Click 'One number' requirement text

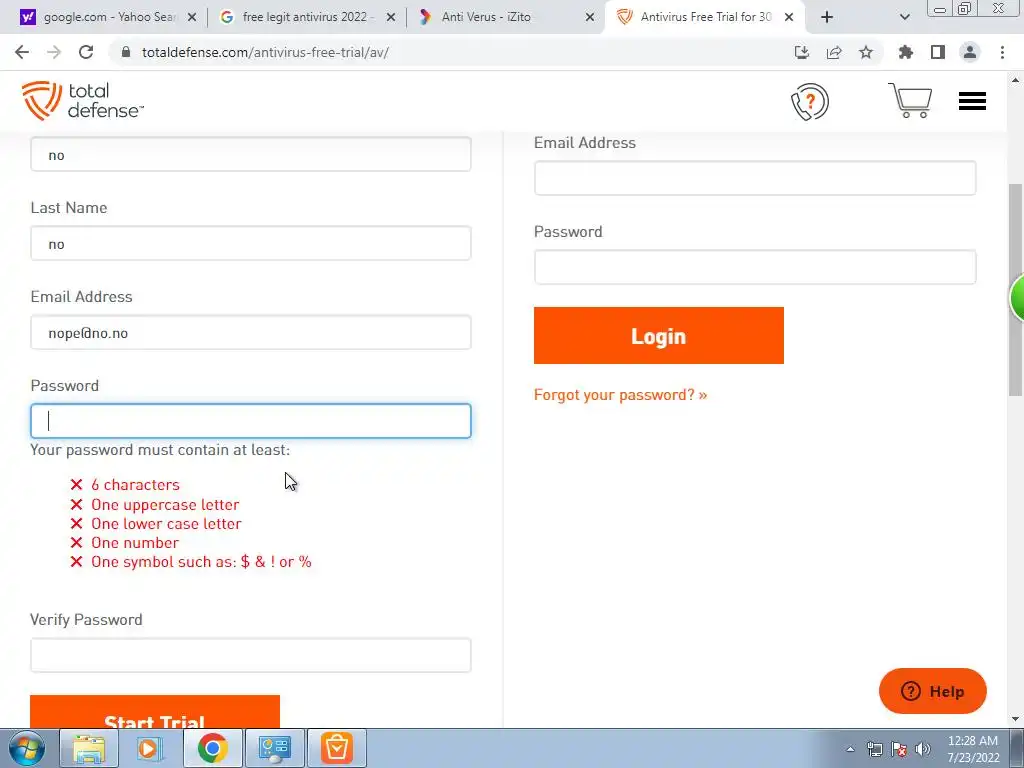click(x=135, y=543)
